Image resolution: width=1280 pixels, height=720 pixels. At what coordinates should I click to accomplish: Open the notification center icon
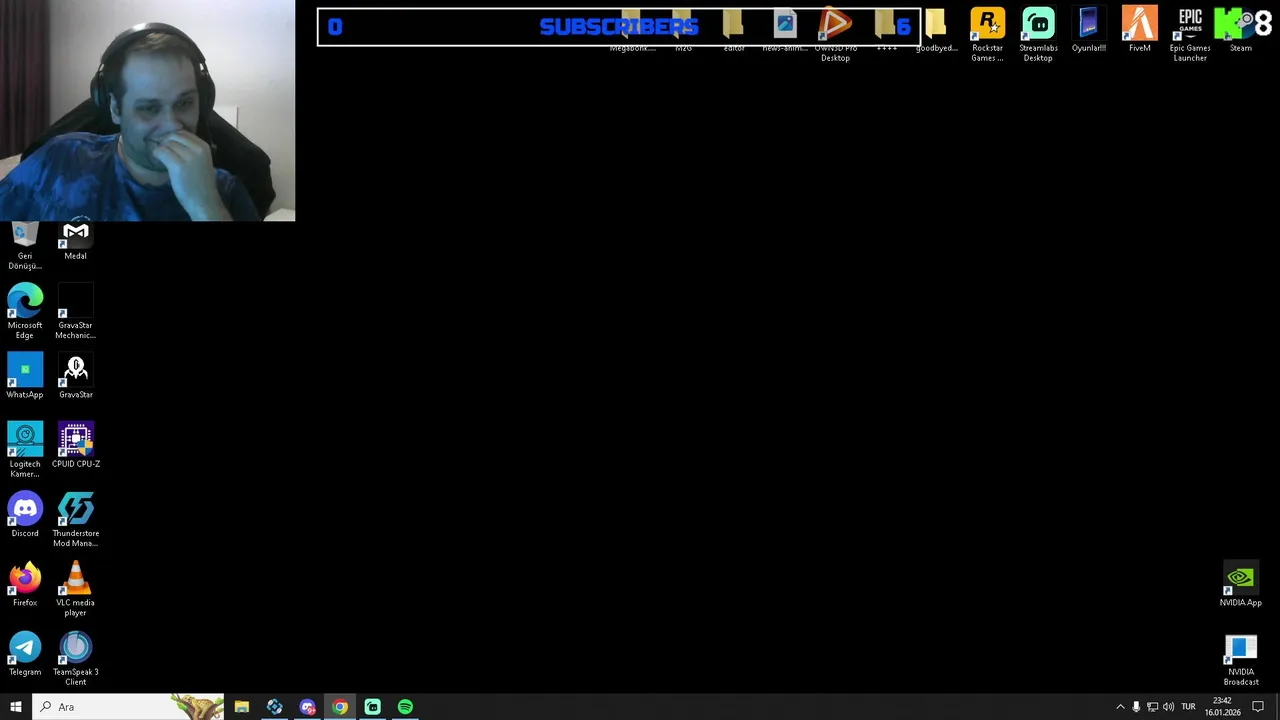(x=1258, y=707)
